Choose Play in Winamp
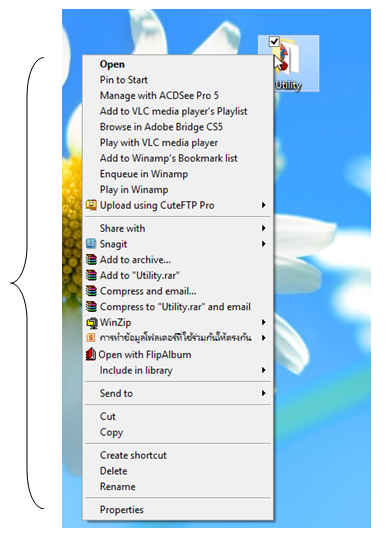385x540 pixels. click(x=178, y=190)
